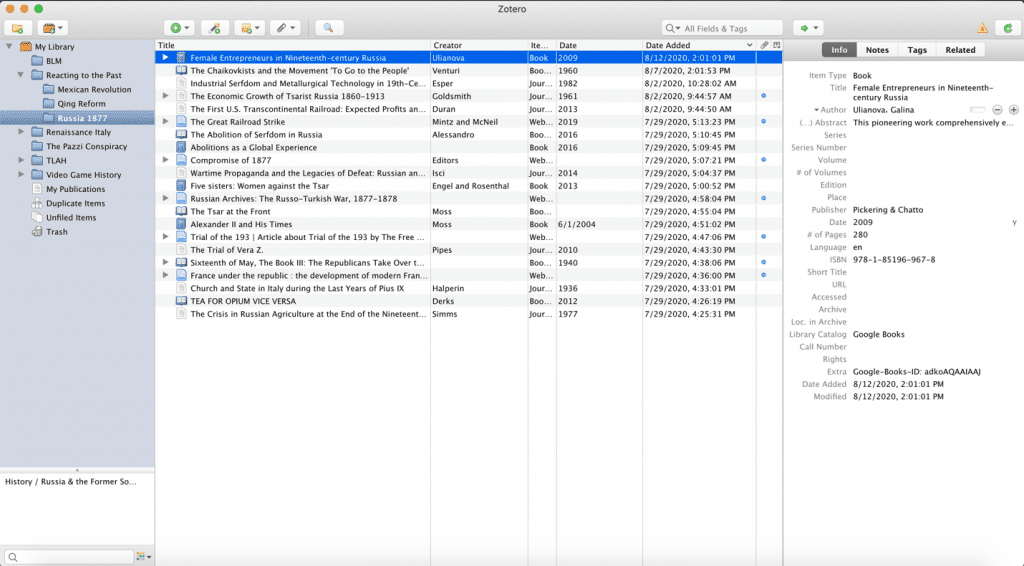Select Alexander II and His Times item
Image resolution: width=1024 pixels, height=566 pixels.
point(468,224)
